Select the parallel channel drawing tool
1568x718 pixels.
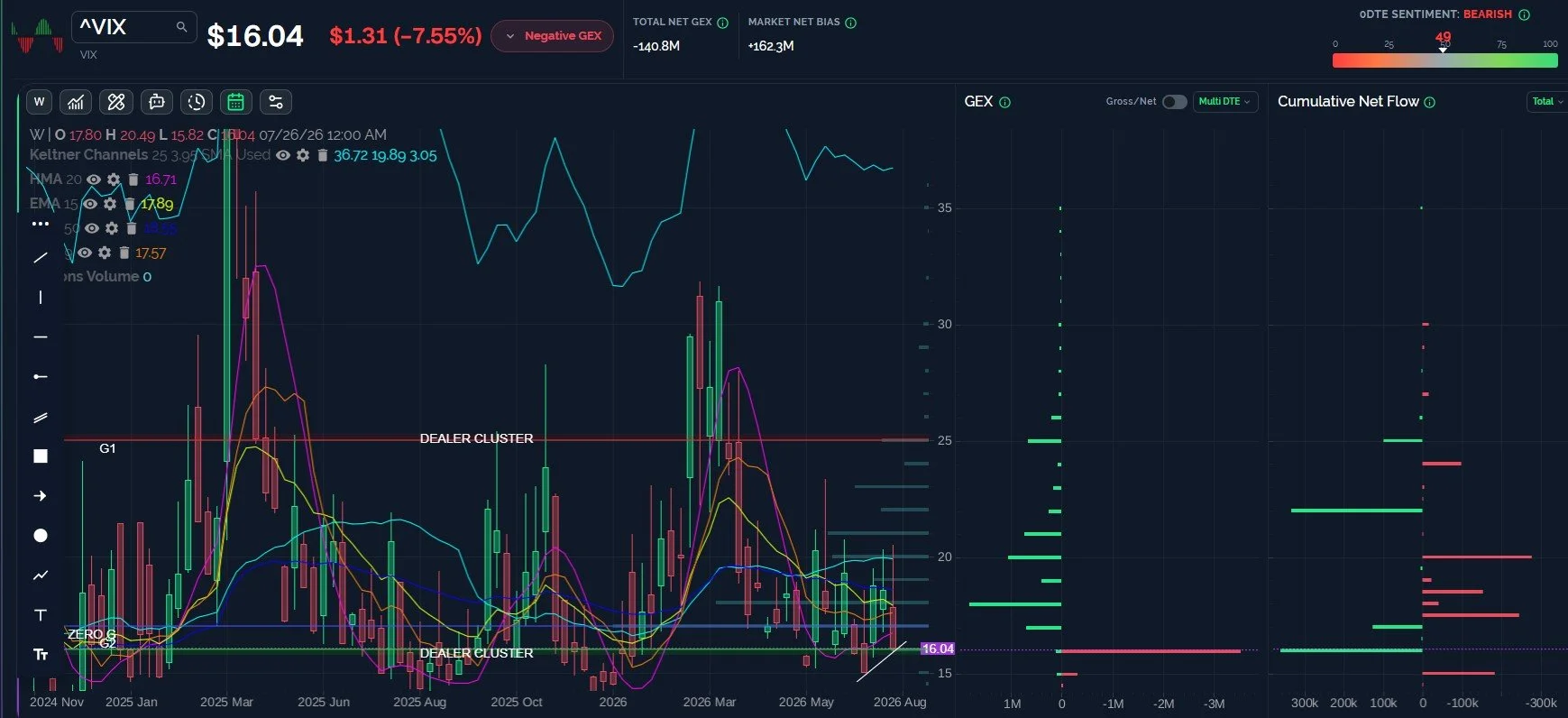41,417
